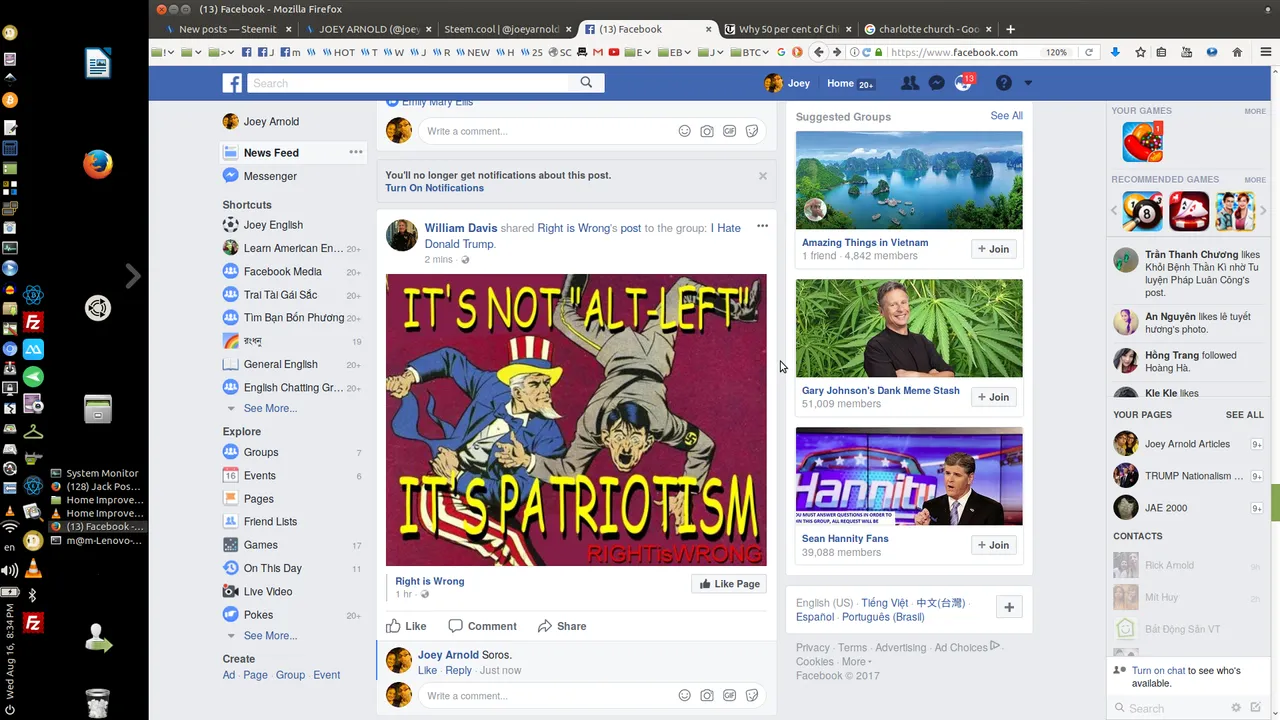Join Gary Johnson's Dank Meme Stash
The image size is (1280, 720).
pos(993,397)
